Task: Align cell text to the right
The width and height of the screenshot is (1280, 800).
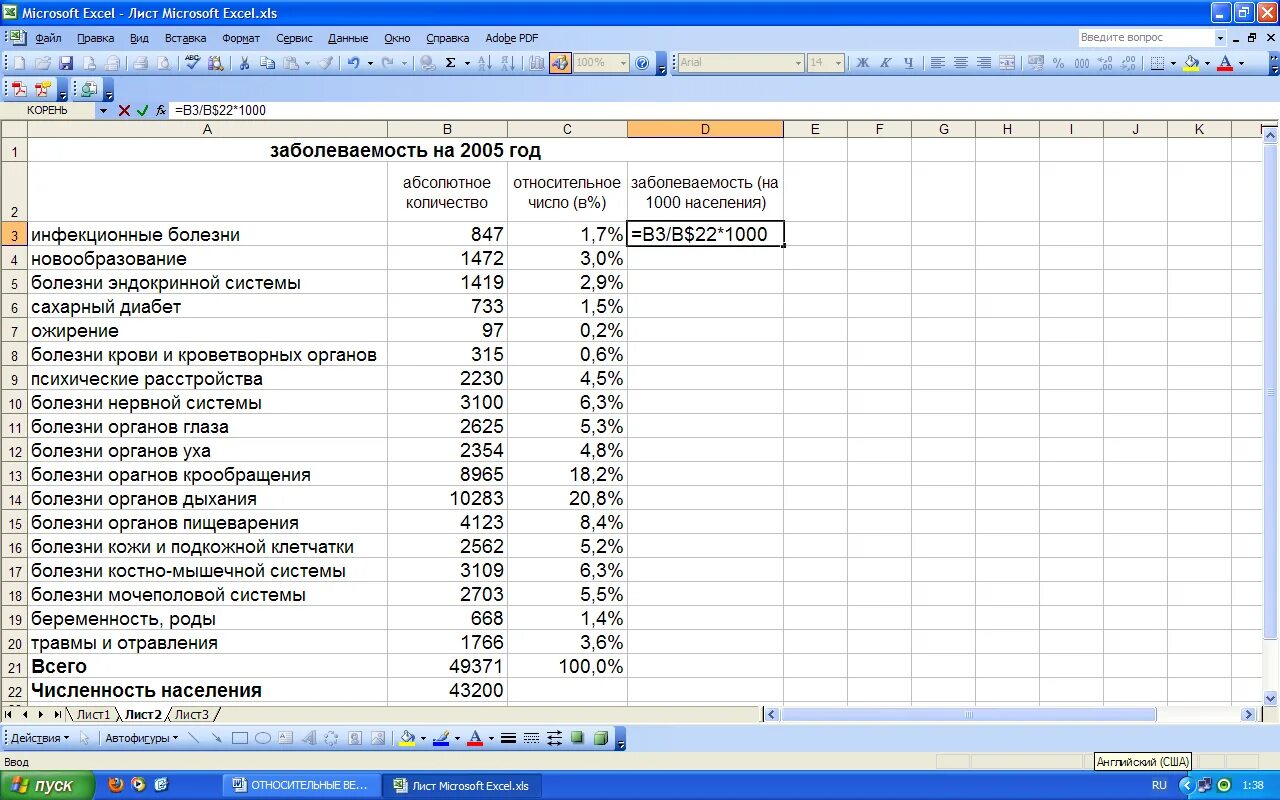Action: tap(984, 63)
